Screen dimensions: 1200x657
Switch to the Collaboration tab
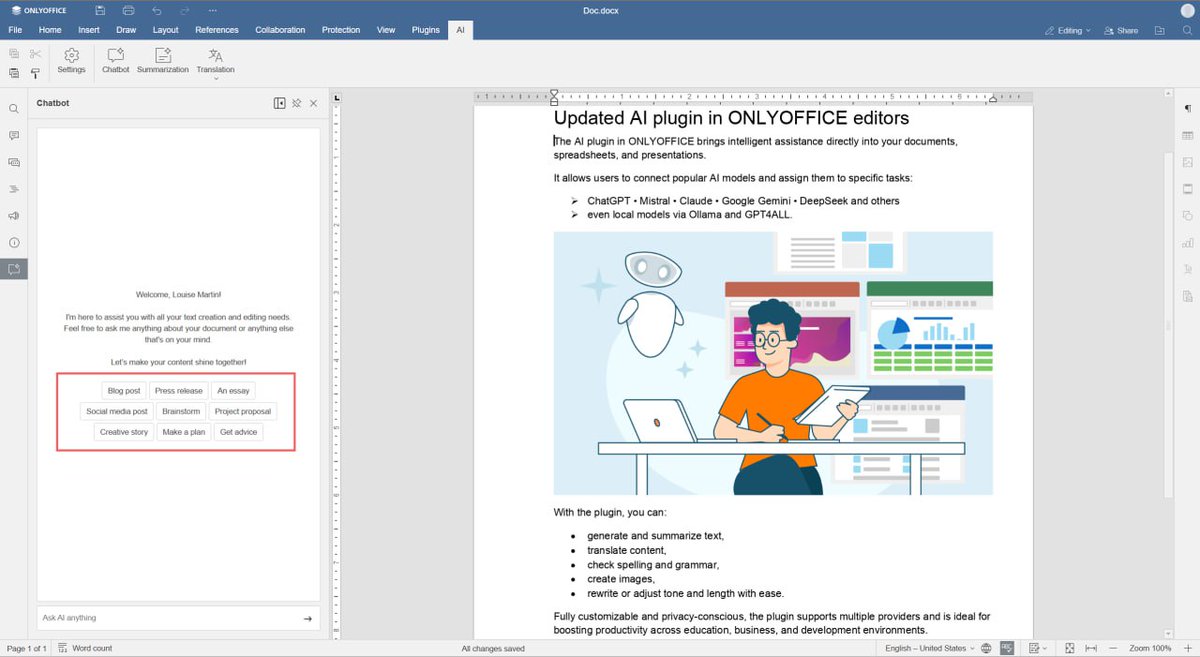coord(280,30)
